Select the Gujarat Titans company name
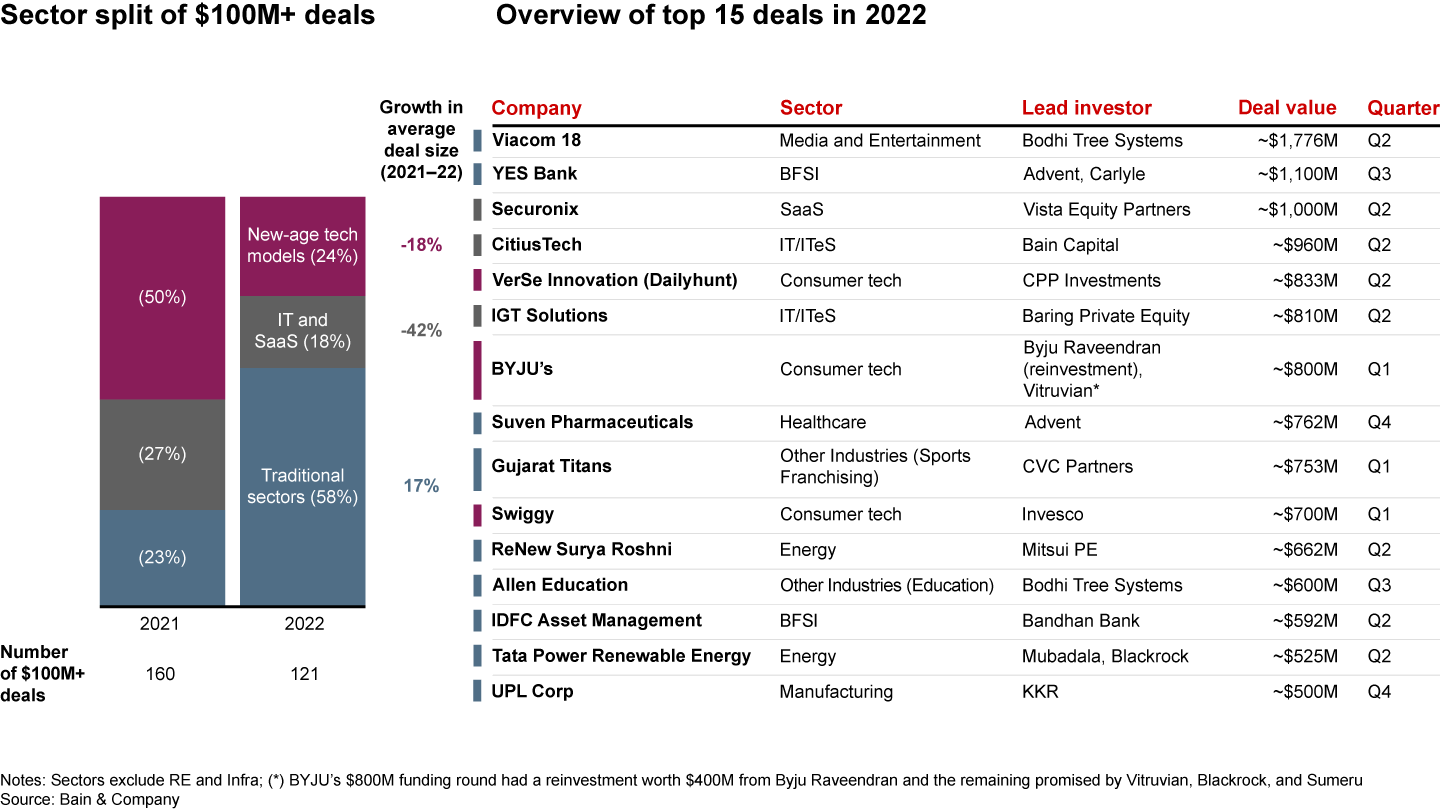1440x810 pixels. 551,467
